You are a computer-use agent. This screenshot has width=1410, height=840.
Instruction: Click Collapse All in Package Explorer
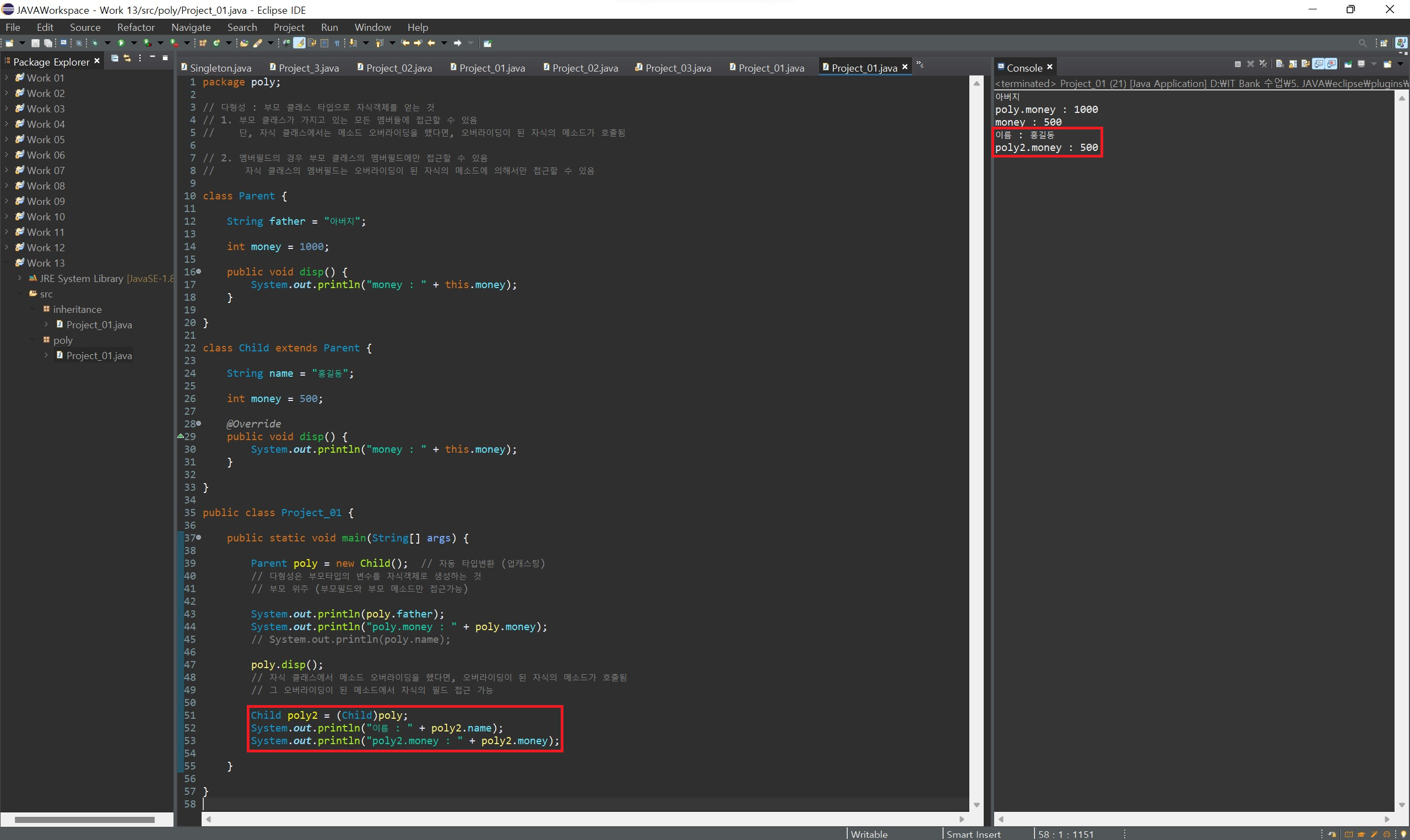(115, 58)
